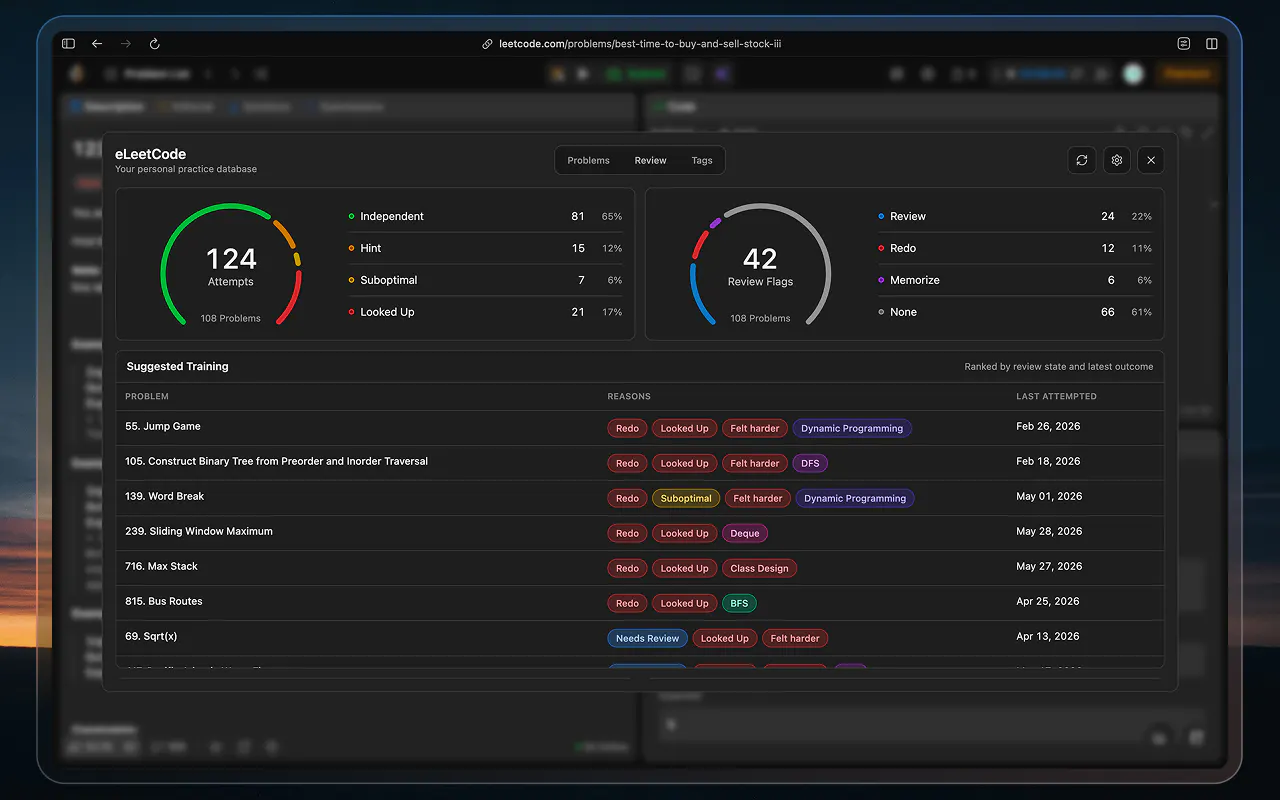This screenshot has height=800, width=1280.
Task: Click the Last Attempted column header
Action: pos(1056,396)
